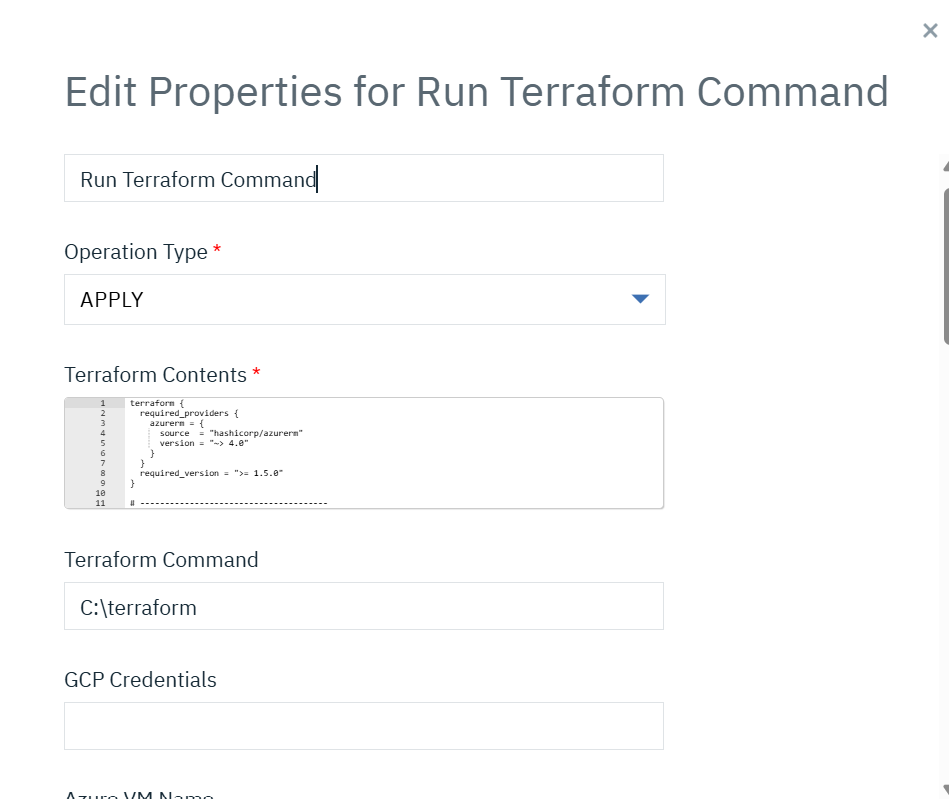Image resolution: width=949 pixels, height=799 pixels.
Task: Open the Operation Type dropdown showing APPLY
Action: (x=363, y=300)
